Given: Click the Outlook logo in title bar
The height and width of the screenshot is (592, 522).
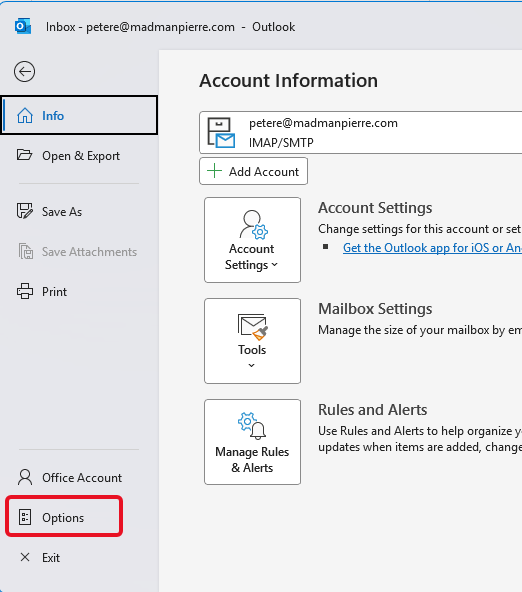Looking at the screenshot, I should coord(23,26).
